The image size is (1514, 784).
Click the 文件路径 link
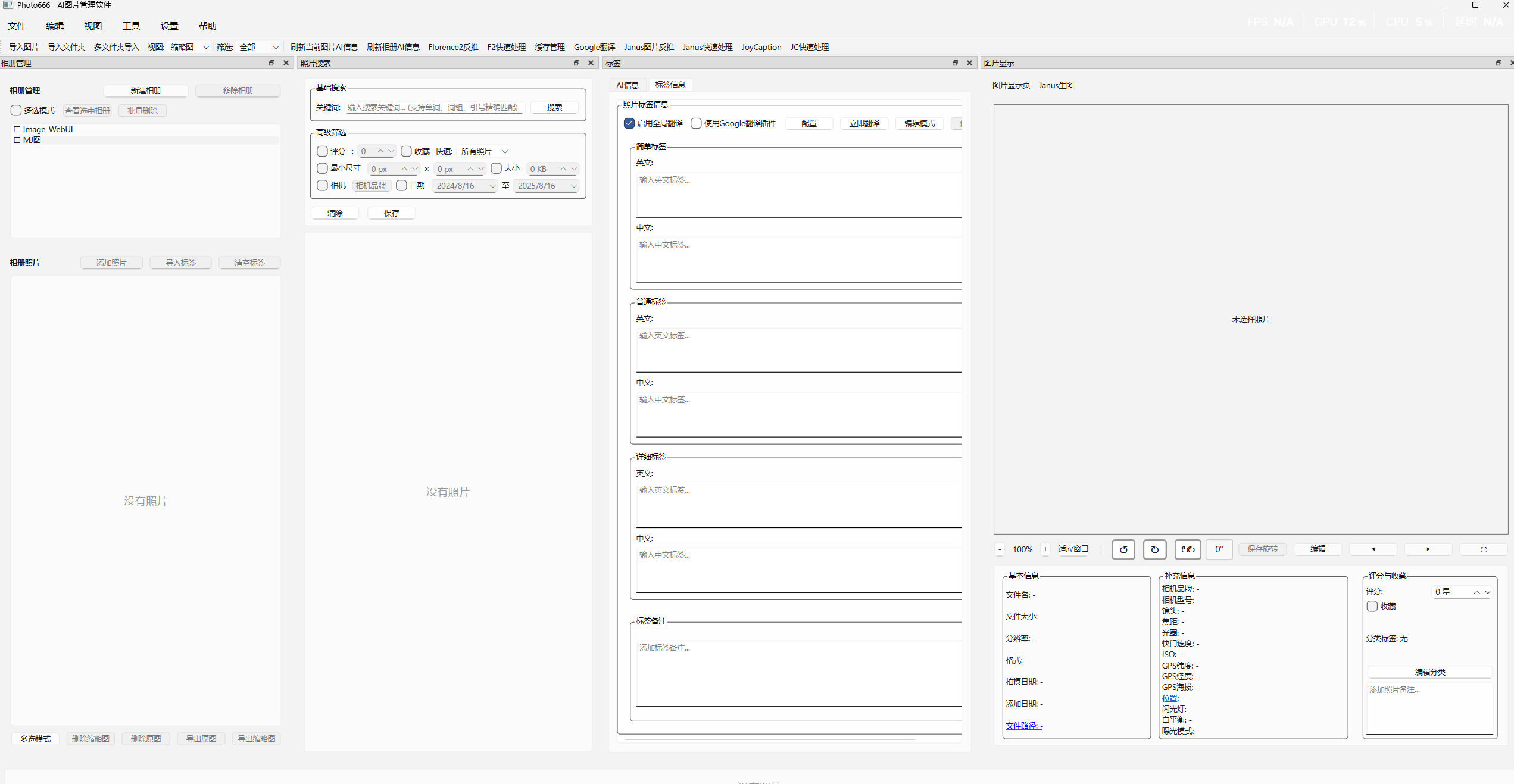(1024, 725)
